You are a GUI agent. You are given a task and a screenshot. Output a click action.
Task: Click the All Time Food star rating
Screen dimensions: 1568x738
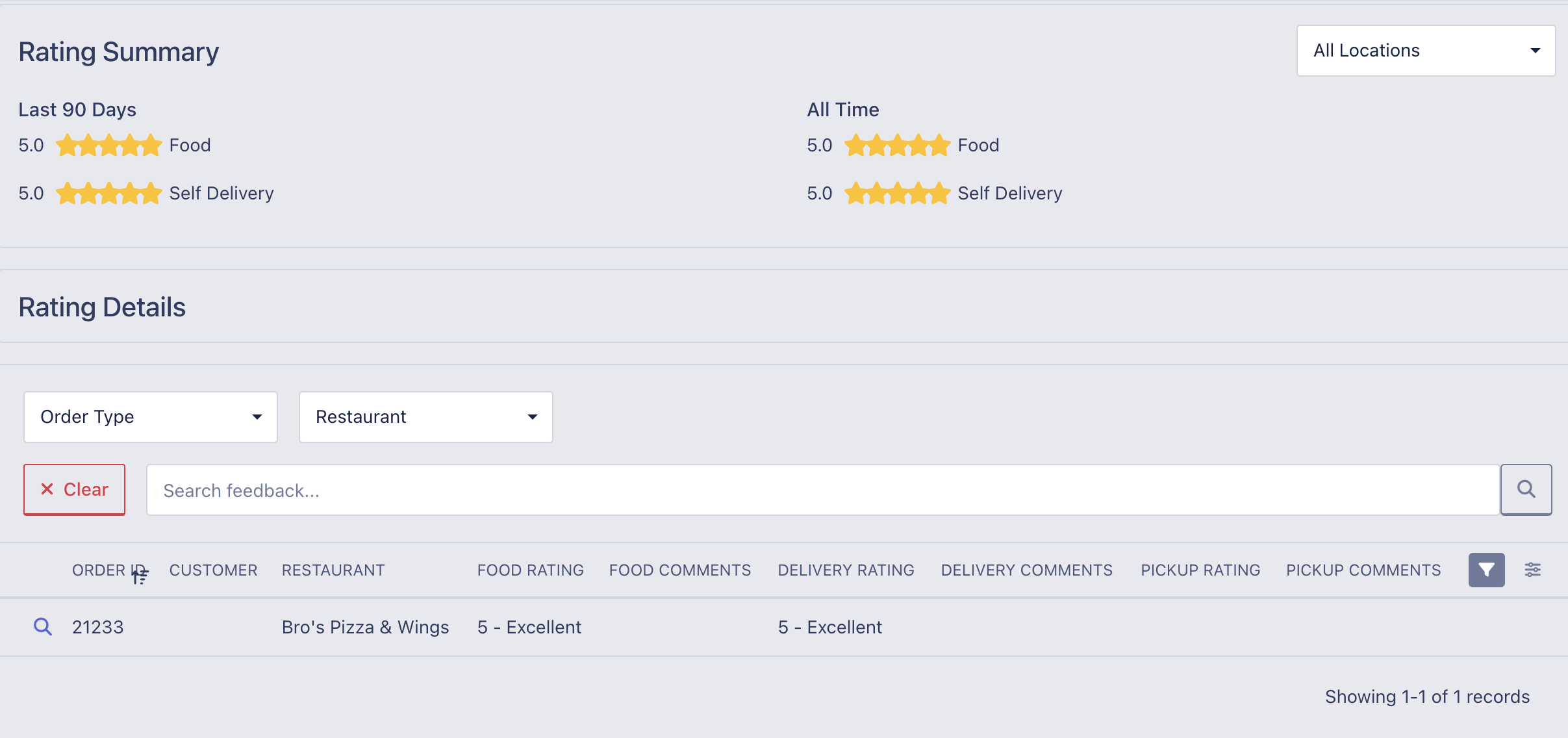tap(897, 145)
